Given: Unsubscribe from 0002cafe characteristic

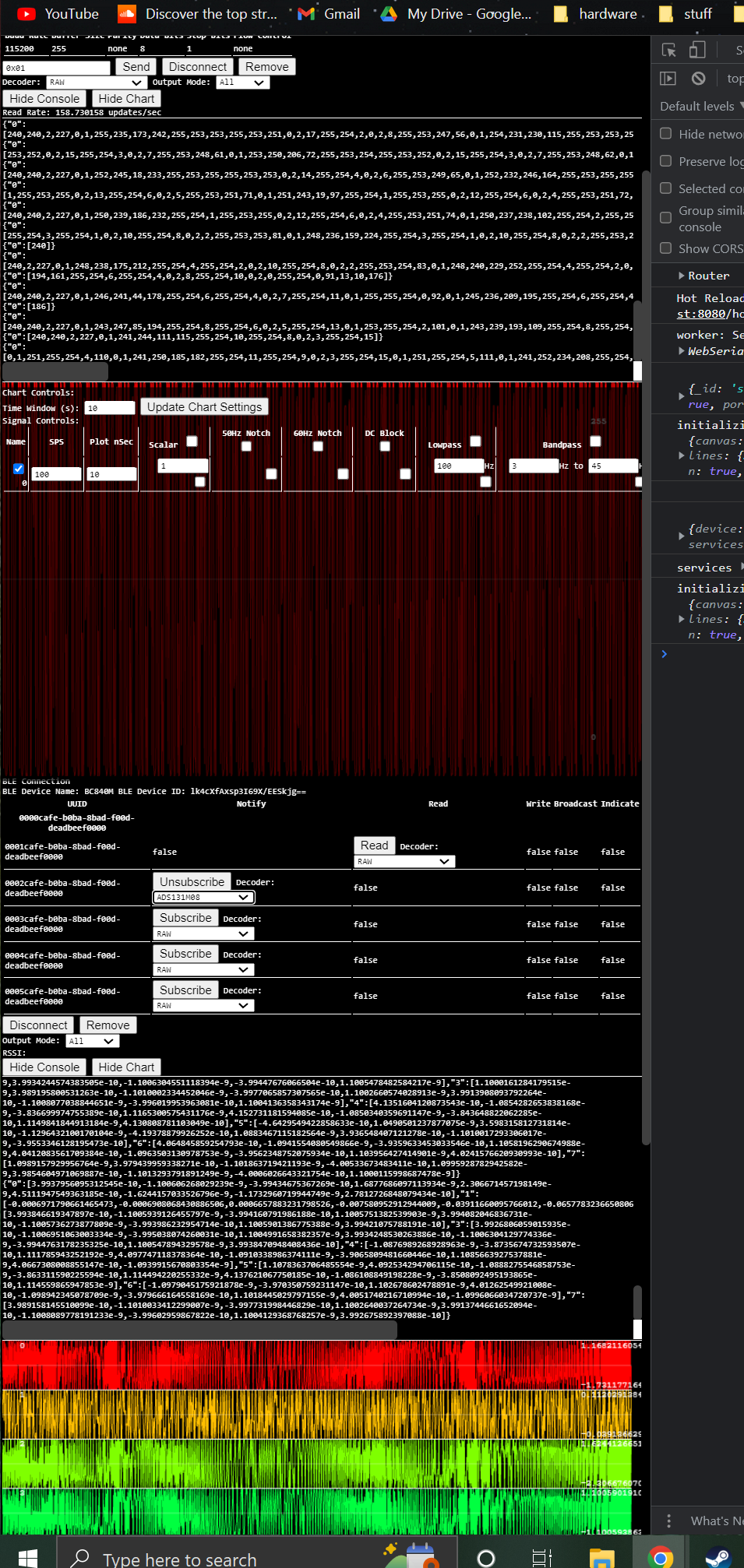Looking at the screenshot, I should [192, 881].
